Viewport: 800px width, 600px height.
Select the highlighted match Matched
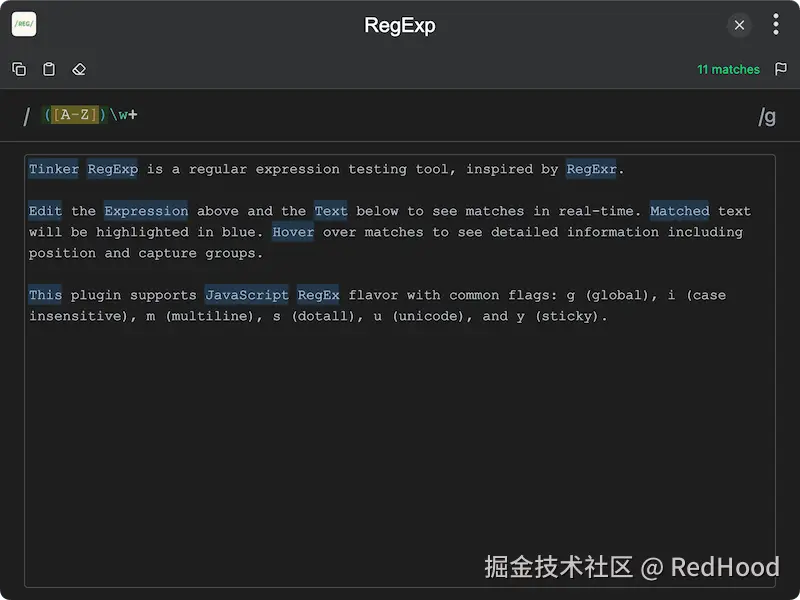680,211
